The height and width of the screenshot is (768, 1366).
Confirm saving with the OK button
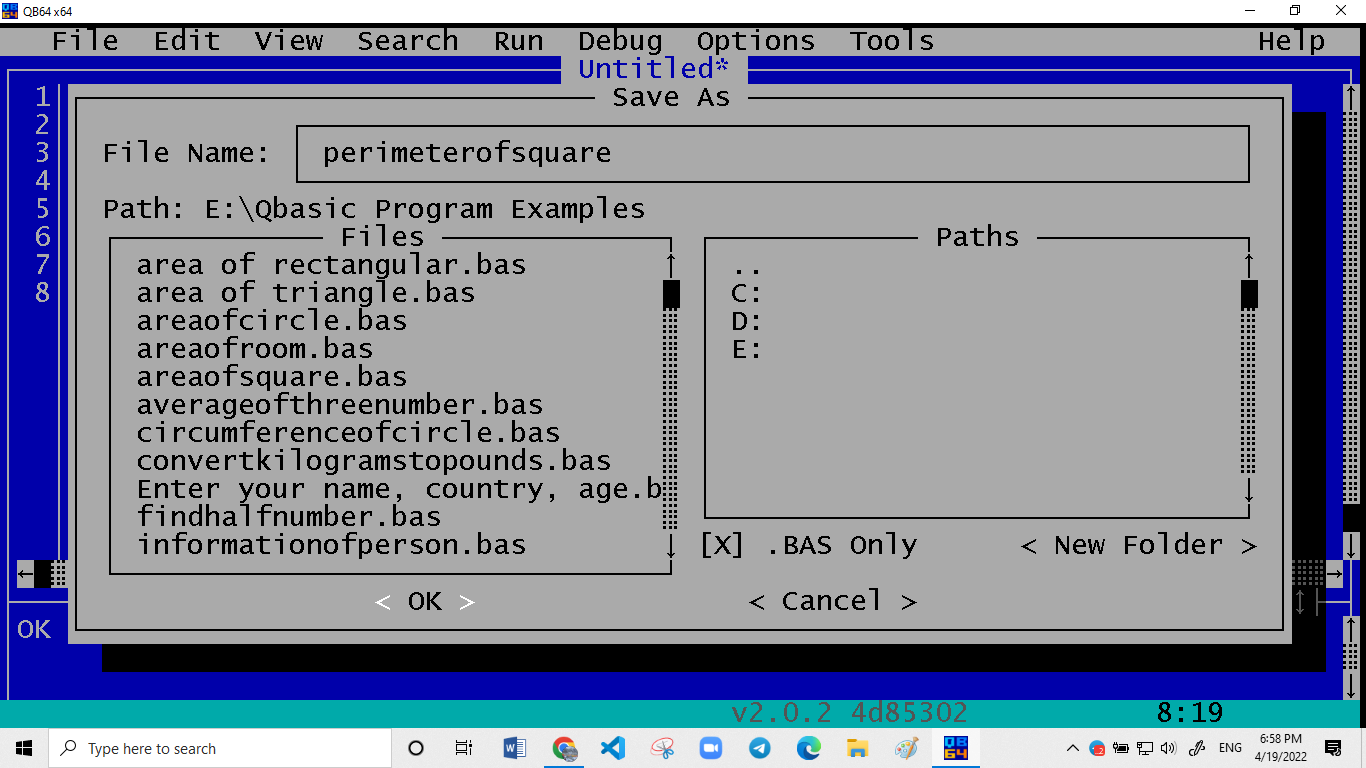point(425,601)
